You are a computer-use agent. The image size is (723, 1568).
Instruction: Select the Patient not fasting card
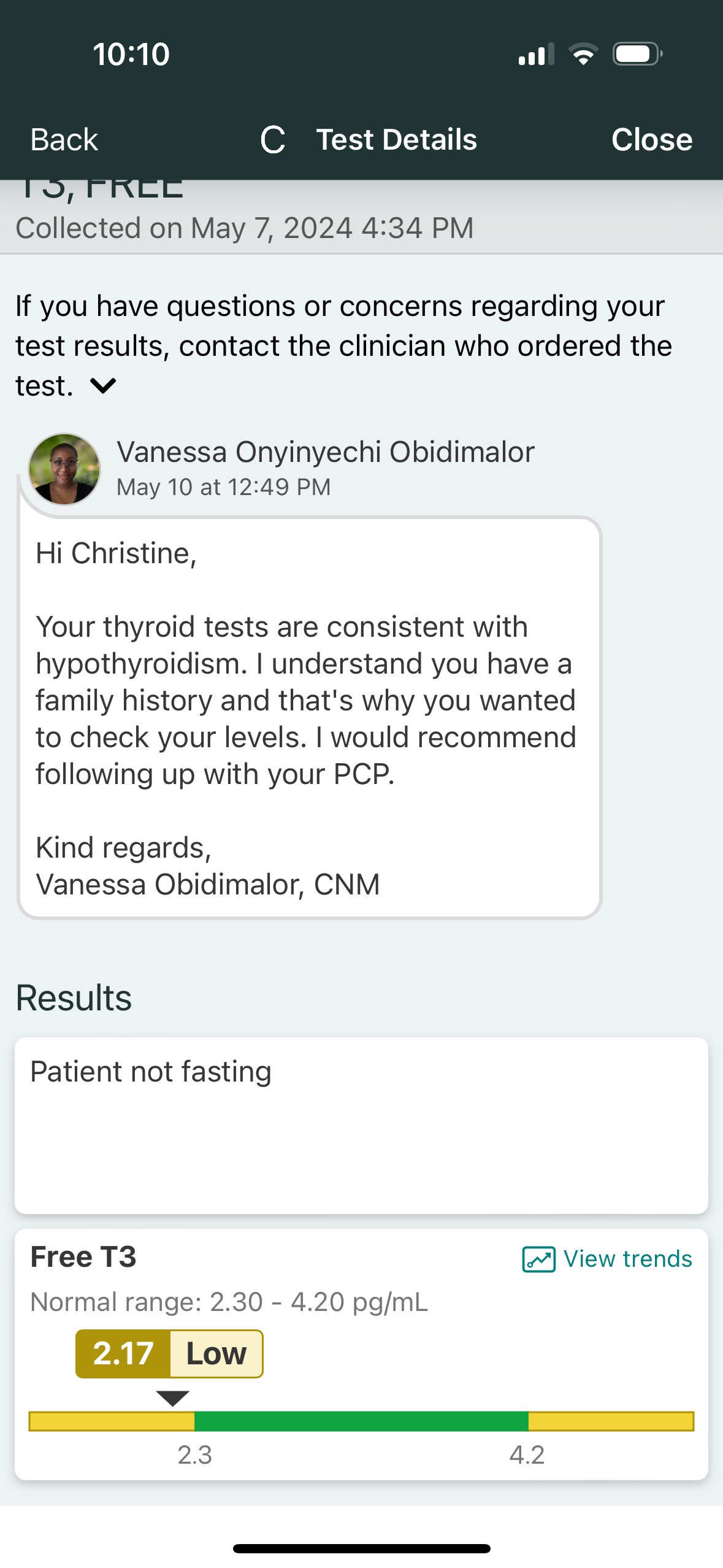coord(361,1125)
